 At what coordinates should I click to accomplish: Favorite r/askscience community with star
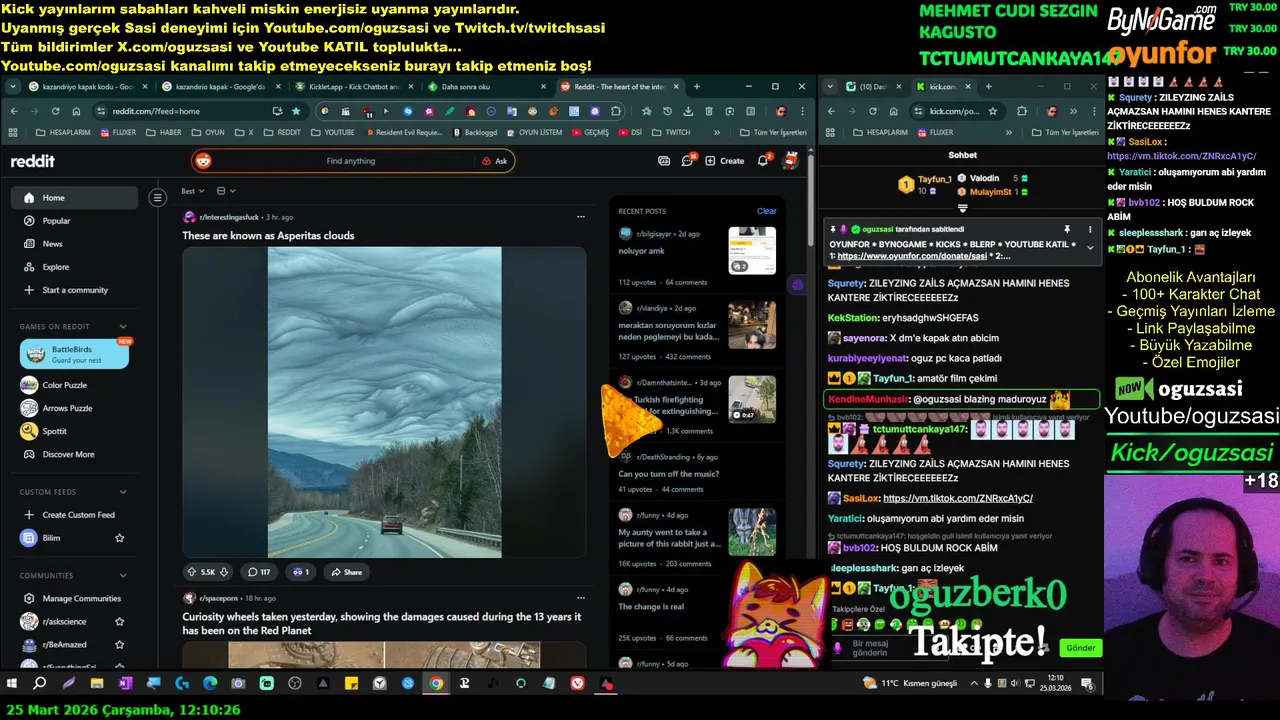coord(120,621)
